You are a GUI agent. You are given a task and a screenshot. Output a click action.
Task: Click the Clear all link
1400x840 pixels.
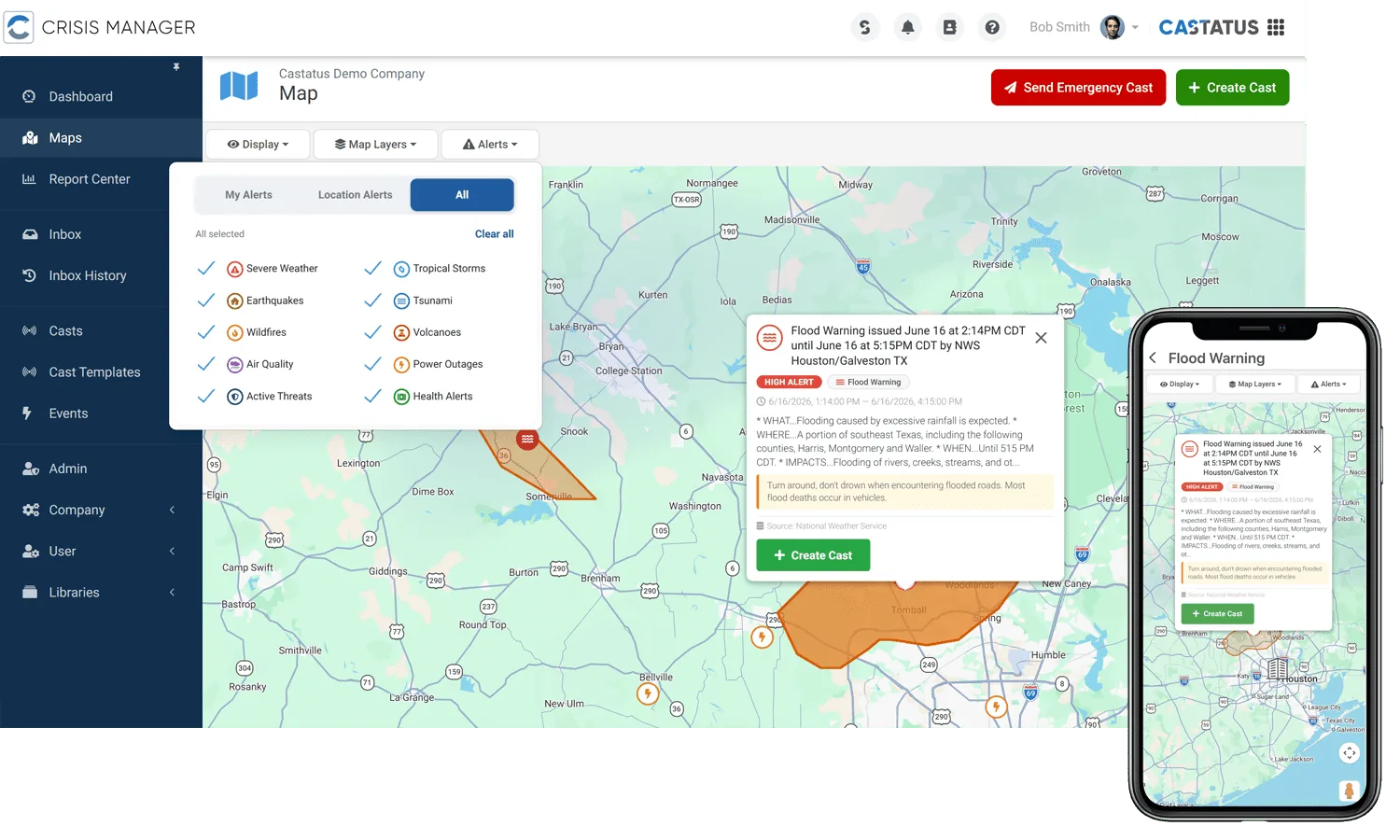[494, 234]
